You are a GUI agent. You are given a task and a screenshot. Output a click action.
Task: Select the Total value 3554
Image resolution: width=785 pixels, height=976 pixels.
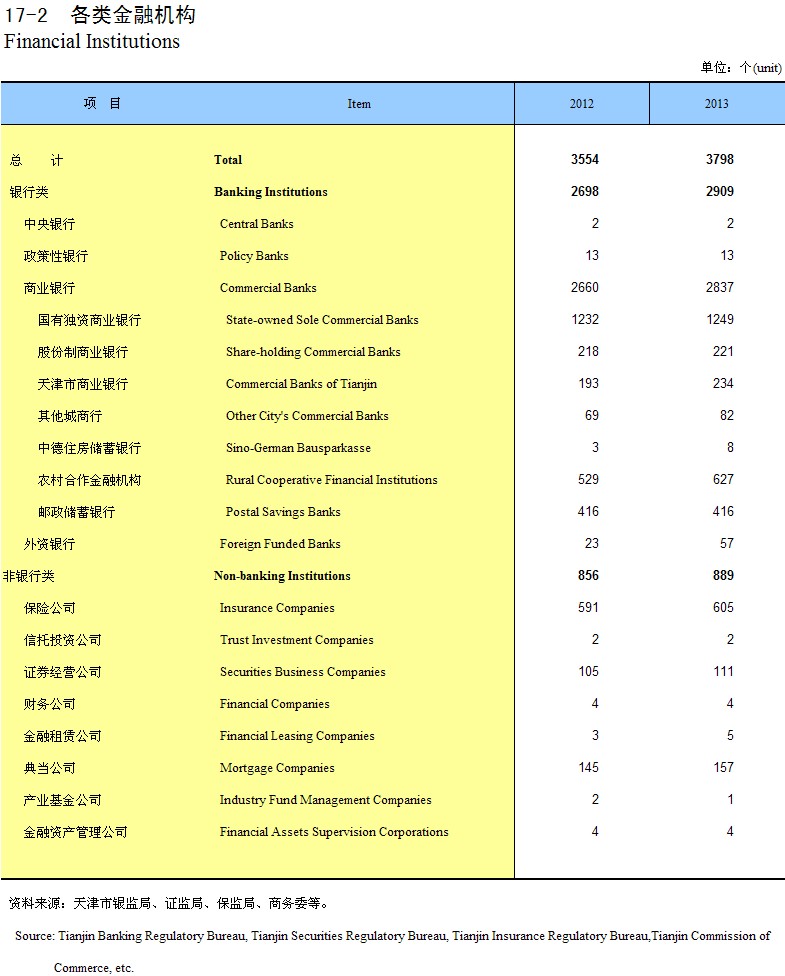click(584, 160)
